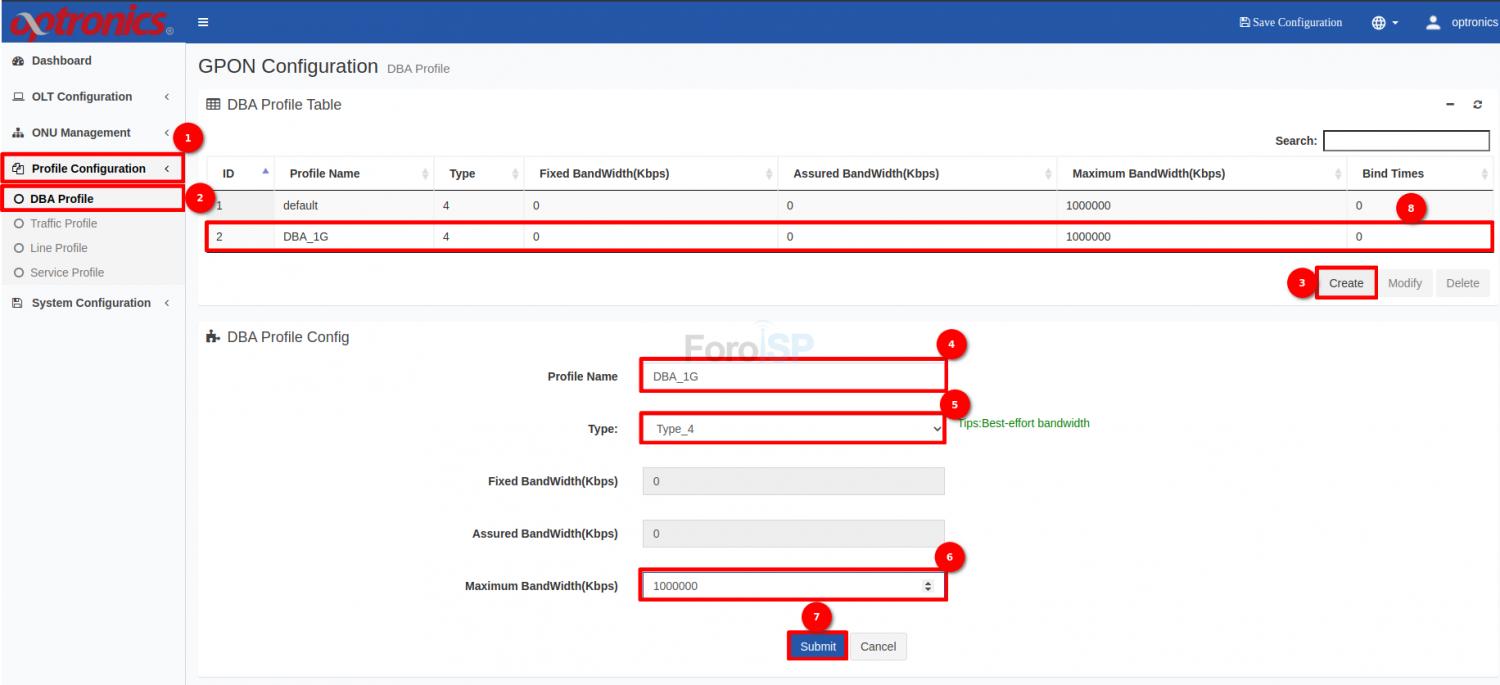1500x685 pixels.
Task: Expand the OLT Configuration menu
Action: pyautogui.click(x=82, y=97)
